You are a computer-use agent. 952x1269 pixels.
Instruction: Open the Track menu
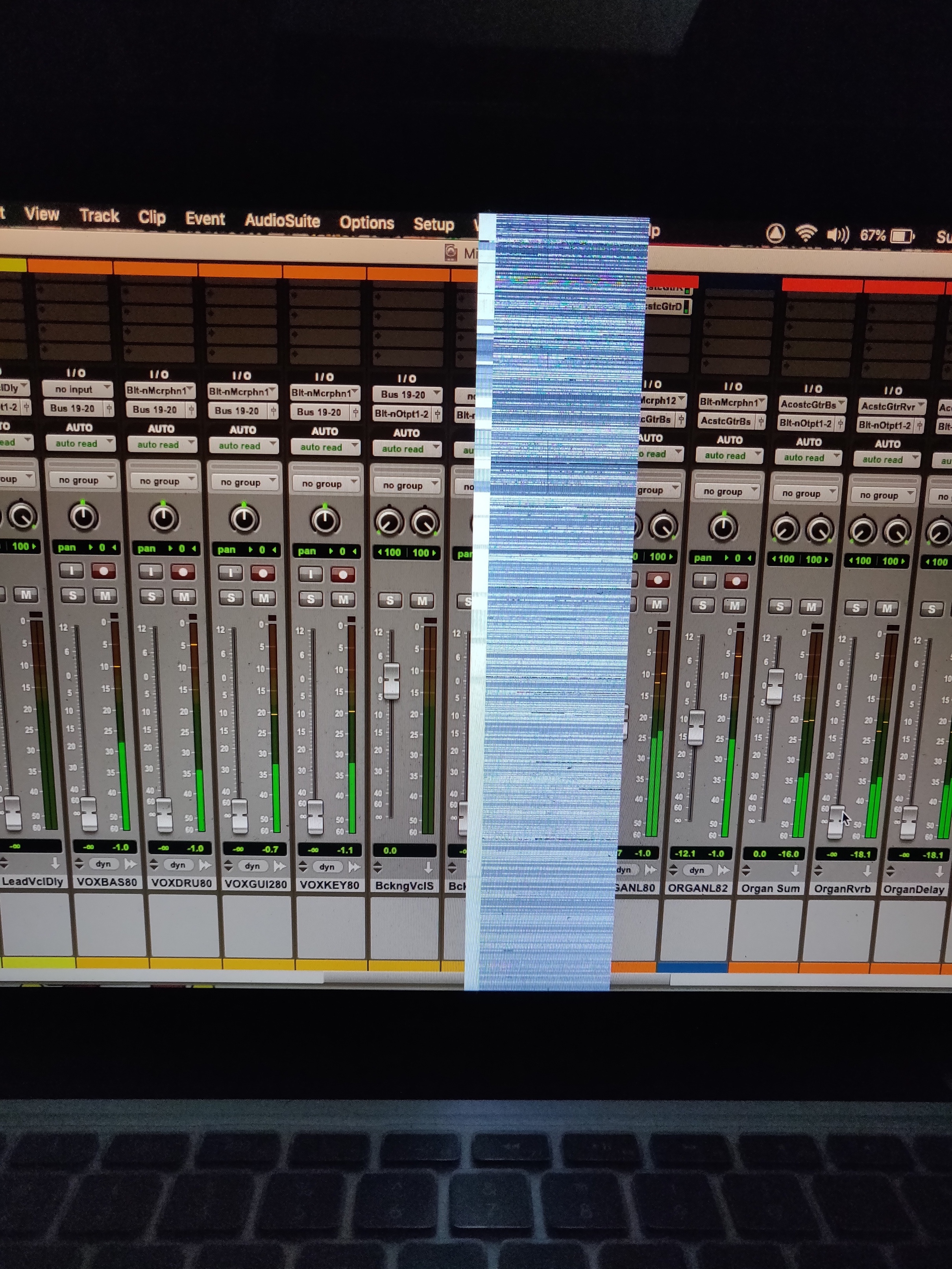99,216
